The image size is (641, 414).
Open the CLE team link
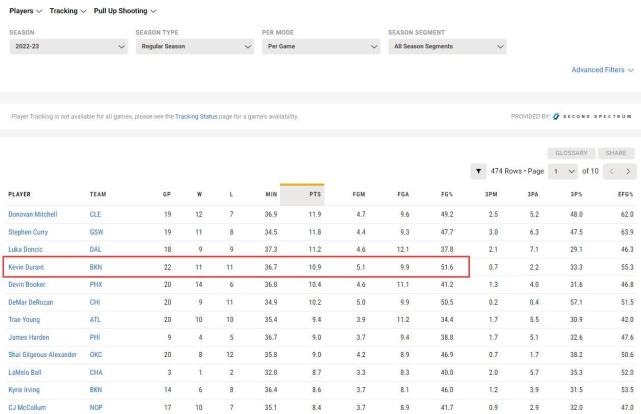[x=95, y=214]
